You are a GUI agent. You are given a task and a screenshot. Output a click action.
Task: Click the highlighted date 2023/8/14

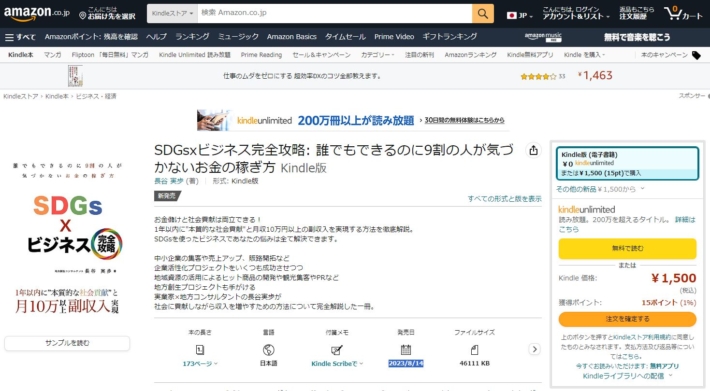tap(406, 363)
